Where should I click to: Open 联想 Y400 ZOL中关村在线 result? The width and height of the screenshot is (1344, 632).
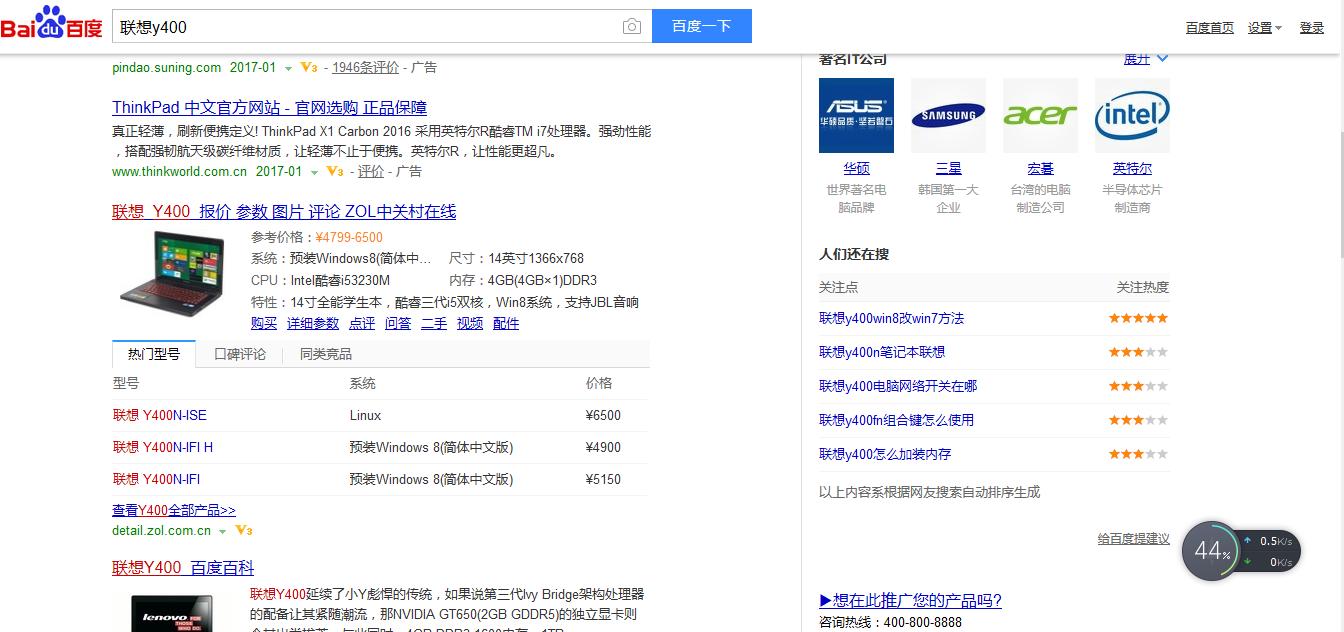click(x=284, y=212)
